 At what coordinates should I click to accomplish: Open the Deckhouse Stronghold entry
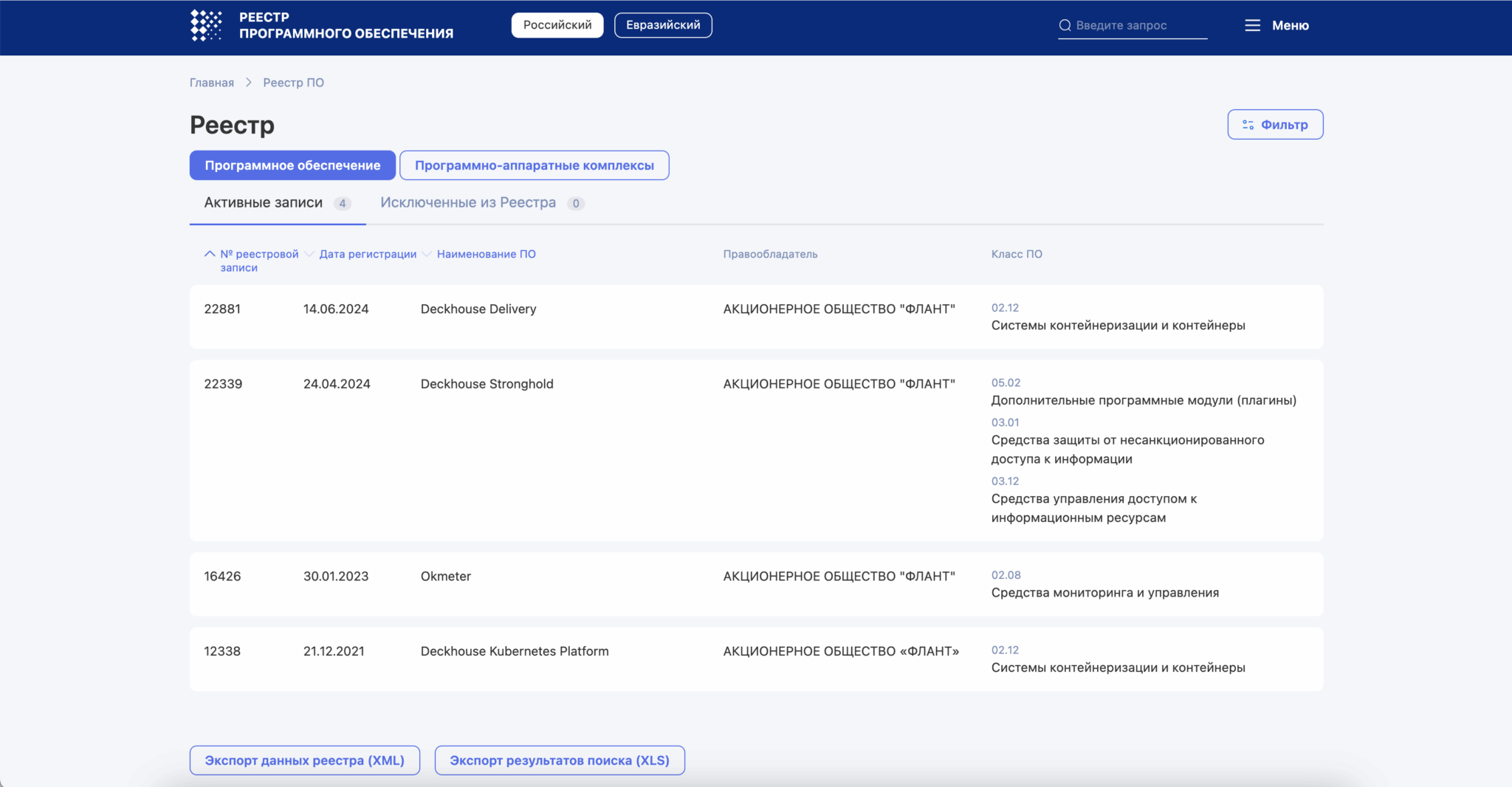(487, 384)
